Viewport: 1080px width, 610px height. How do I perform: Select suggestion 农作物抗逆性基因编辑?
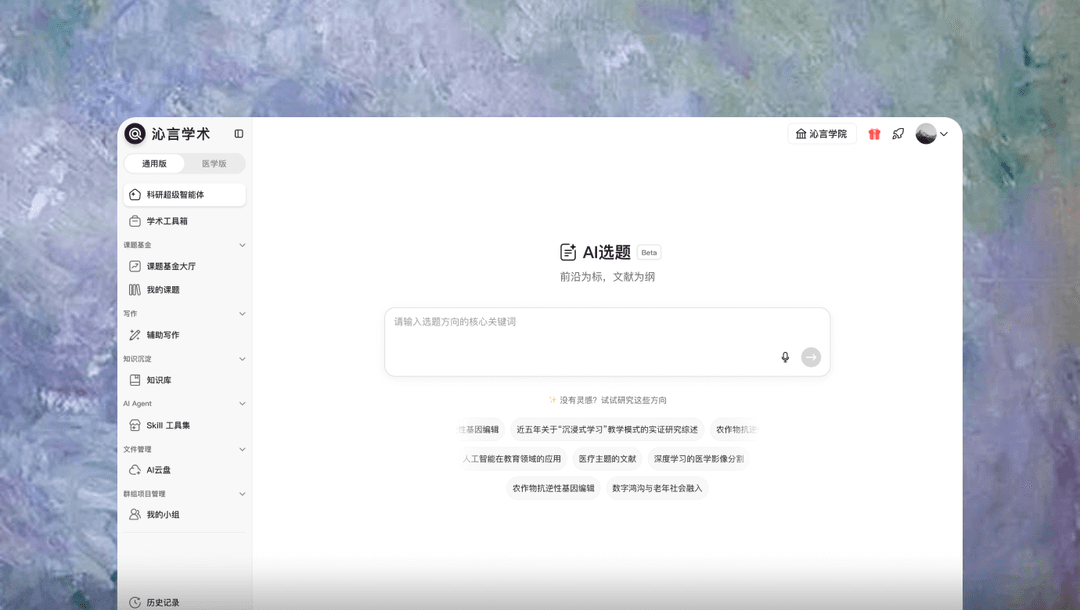553,488
